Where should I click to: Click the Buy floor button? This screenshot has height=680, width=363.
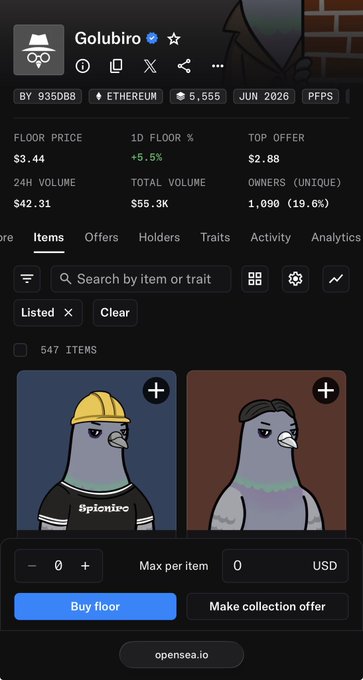95,606
